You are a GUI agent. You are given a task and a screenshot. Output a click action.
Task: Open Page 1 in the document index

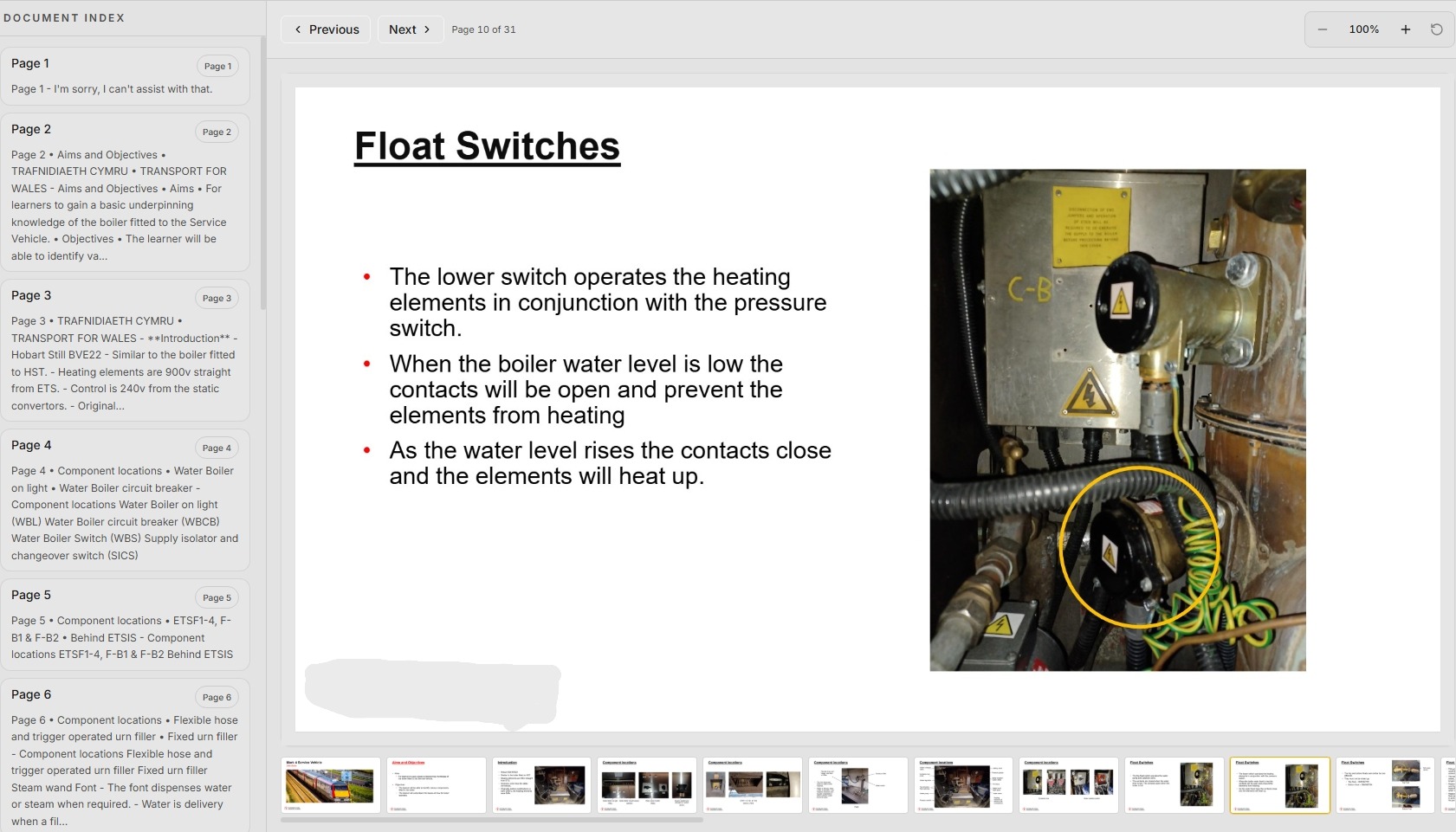[126, 76]
